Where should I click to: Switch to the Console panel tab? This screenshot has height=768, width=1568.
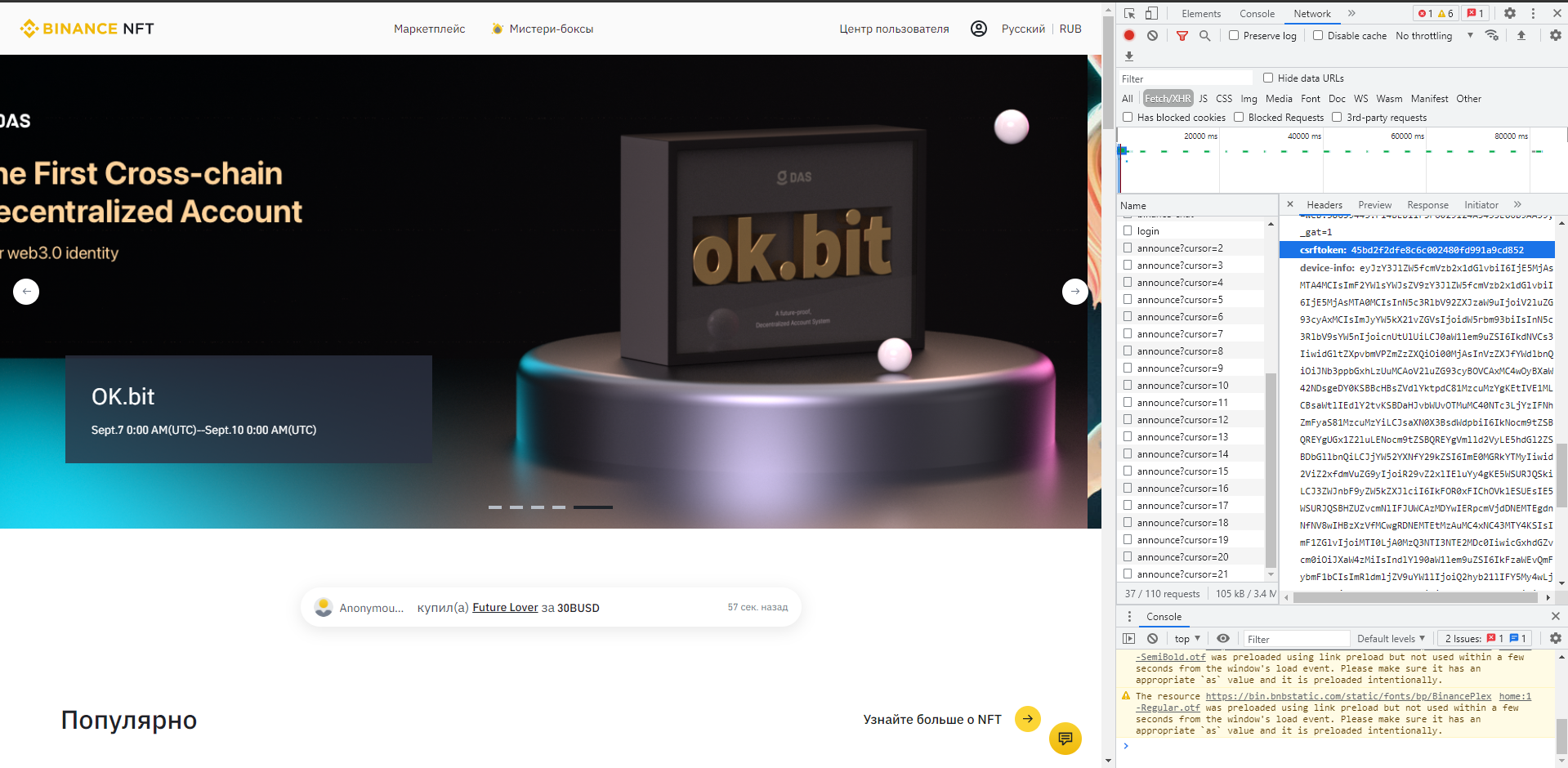(1257, 13)
